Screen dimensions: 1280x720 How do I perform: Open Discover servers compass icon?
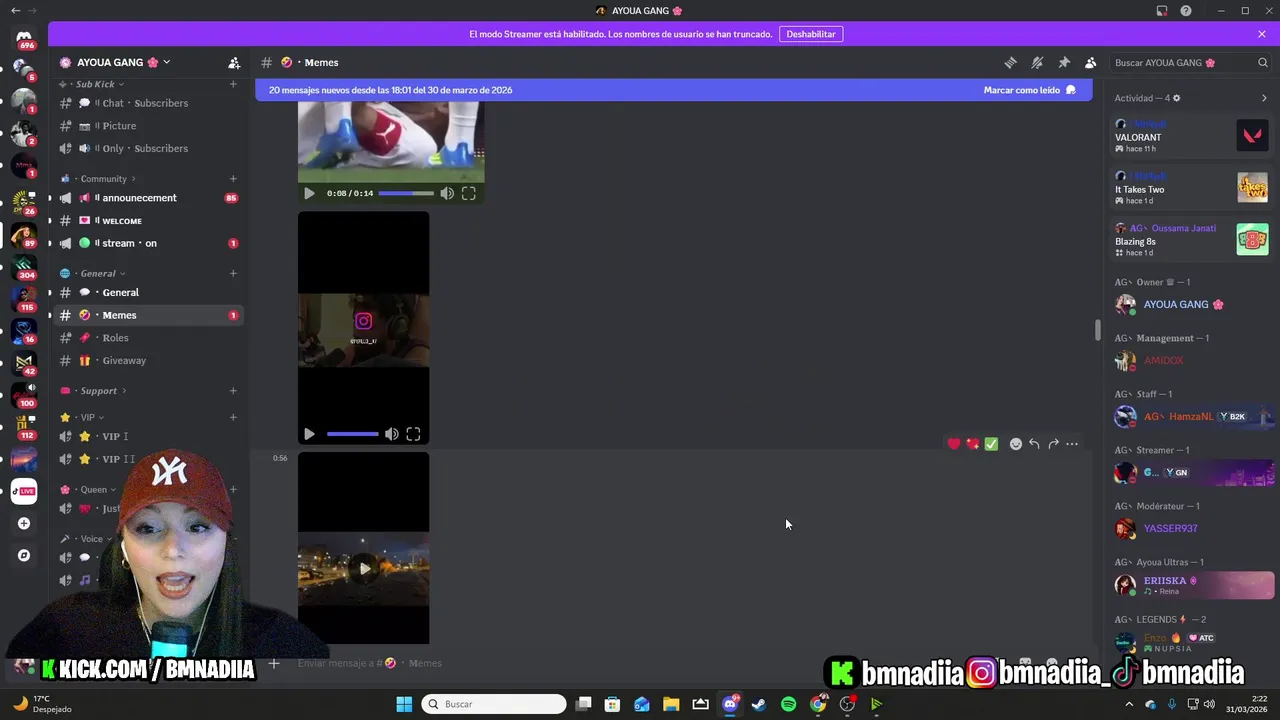click(x=24, y=555)
